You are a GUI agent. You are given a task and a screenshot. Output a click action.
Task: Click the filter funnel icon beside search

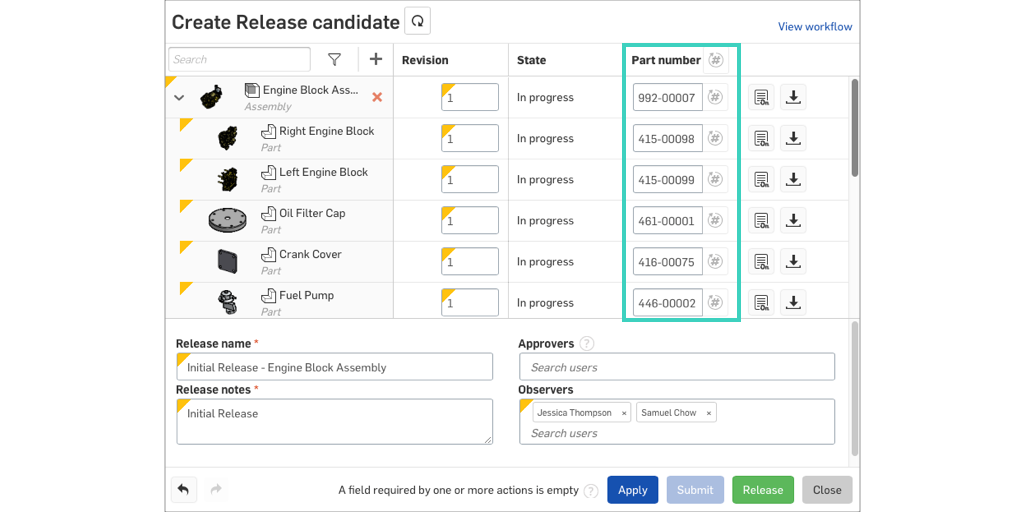335,60
